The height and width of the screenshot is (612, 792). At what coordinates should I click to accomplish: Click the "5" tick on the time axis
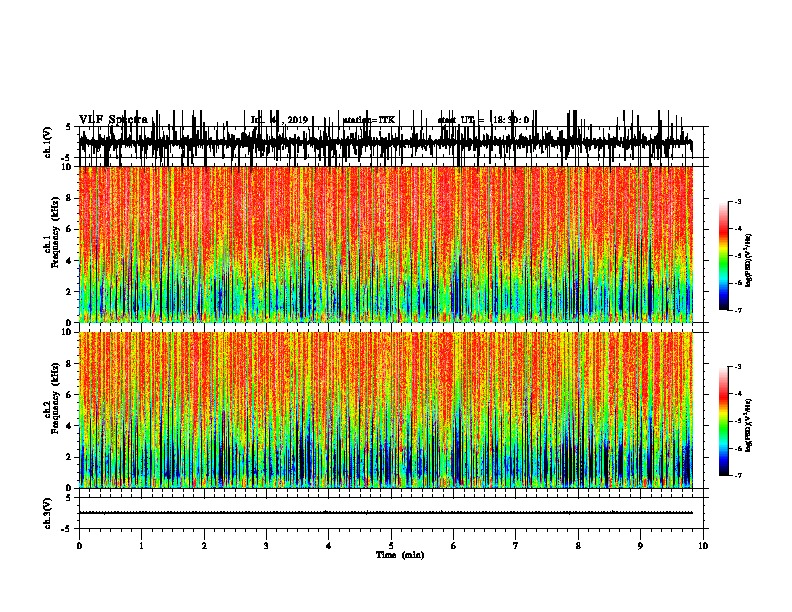(x=391, y=546)
